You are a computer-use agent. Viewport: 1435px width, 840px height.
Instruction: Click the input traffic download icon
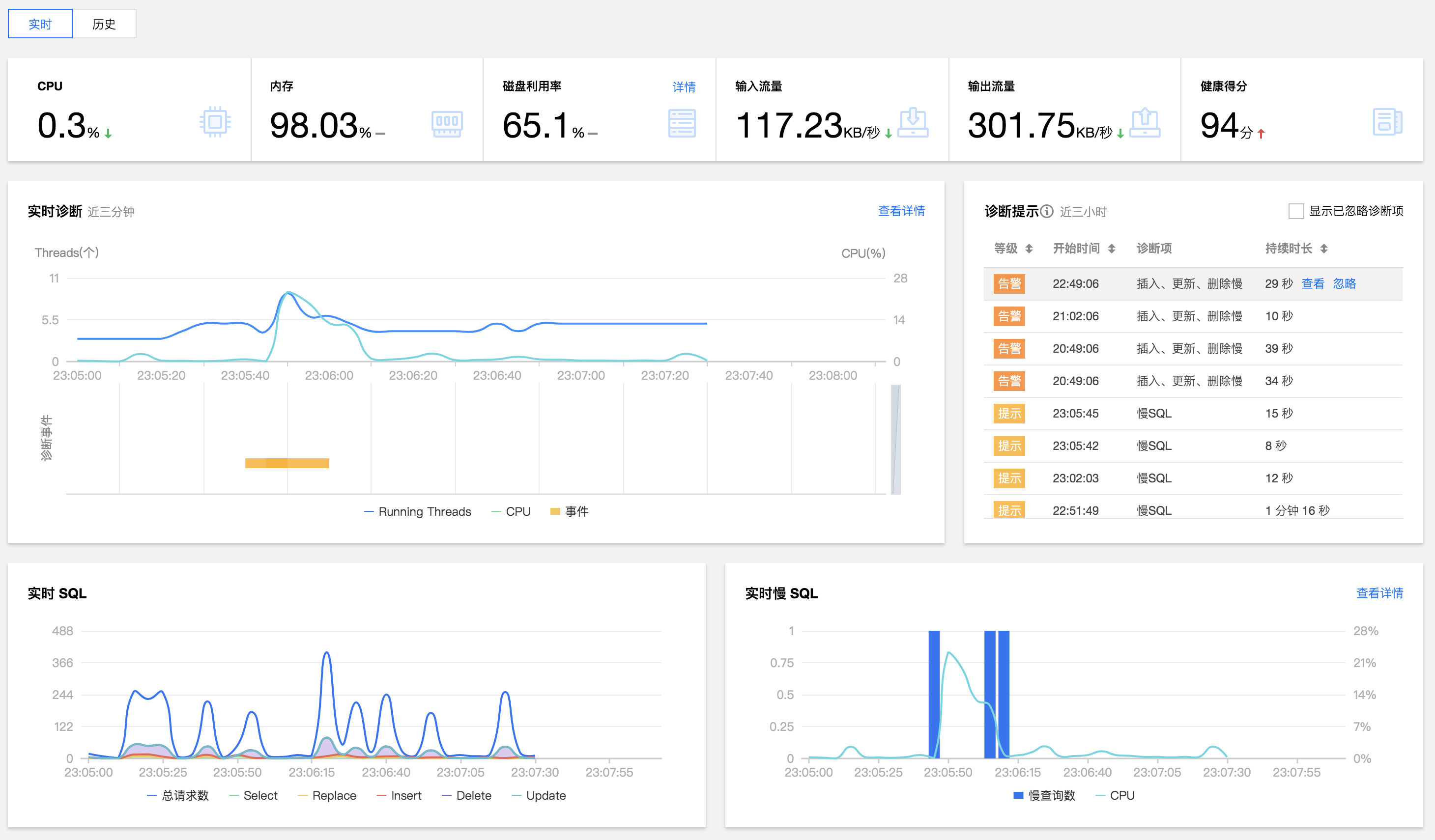[913, 123]
